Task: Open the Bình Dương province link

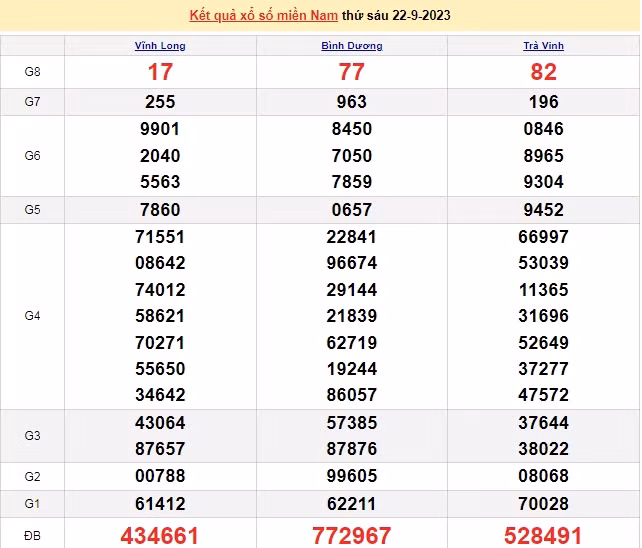Action: tap(352, 45)
